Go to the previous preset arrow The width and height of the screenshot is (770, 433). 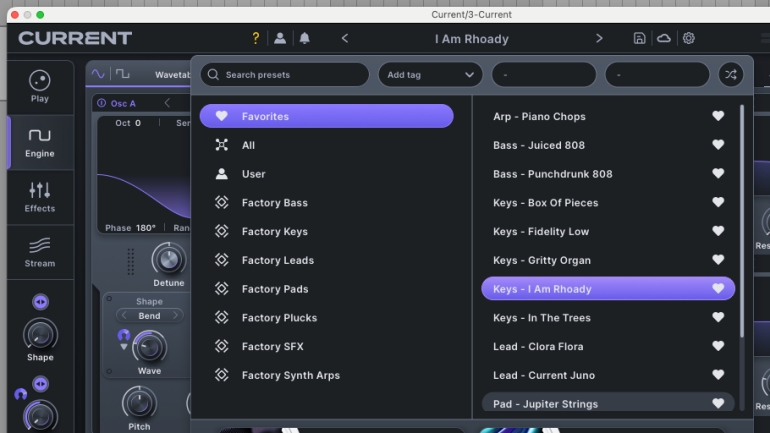click(x=345, y=38)
